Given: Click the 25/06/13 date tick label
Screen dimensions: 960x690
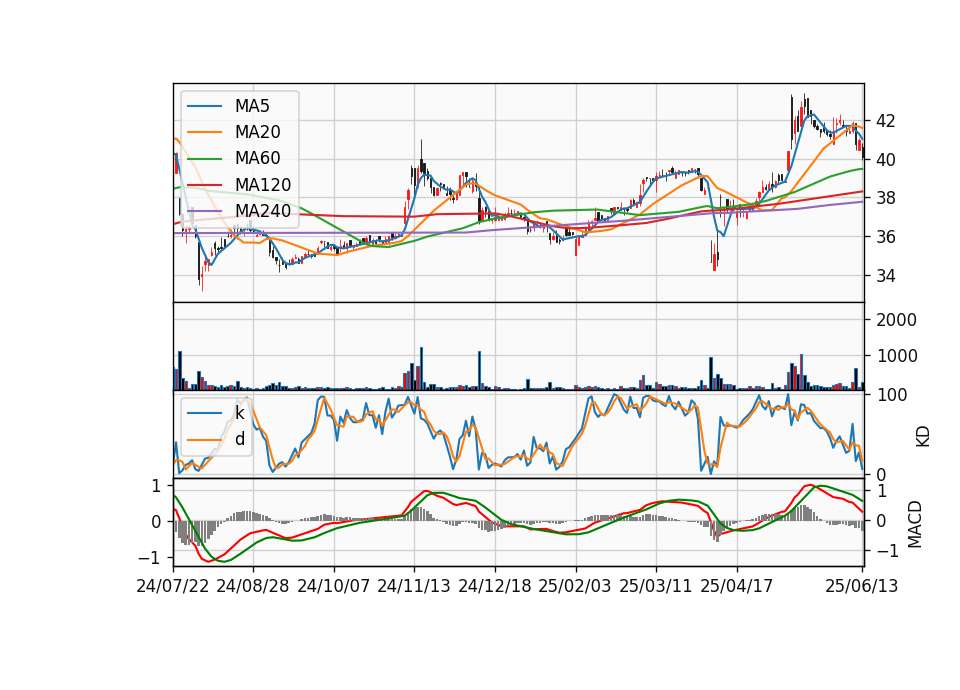Looking at the screenshot, I should [x=861, y=586].
